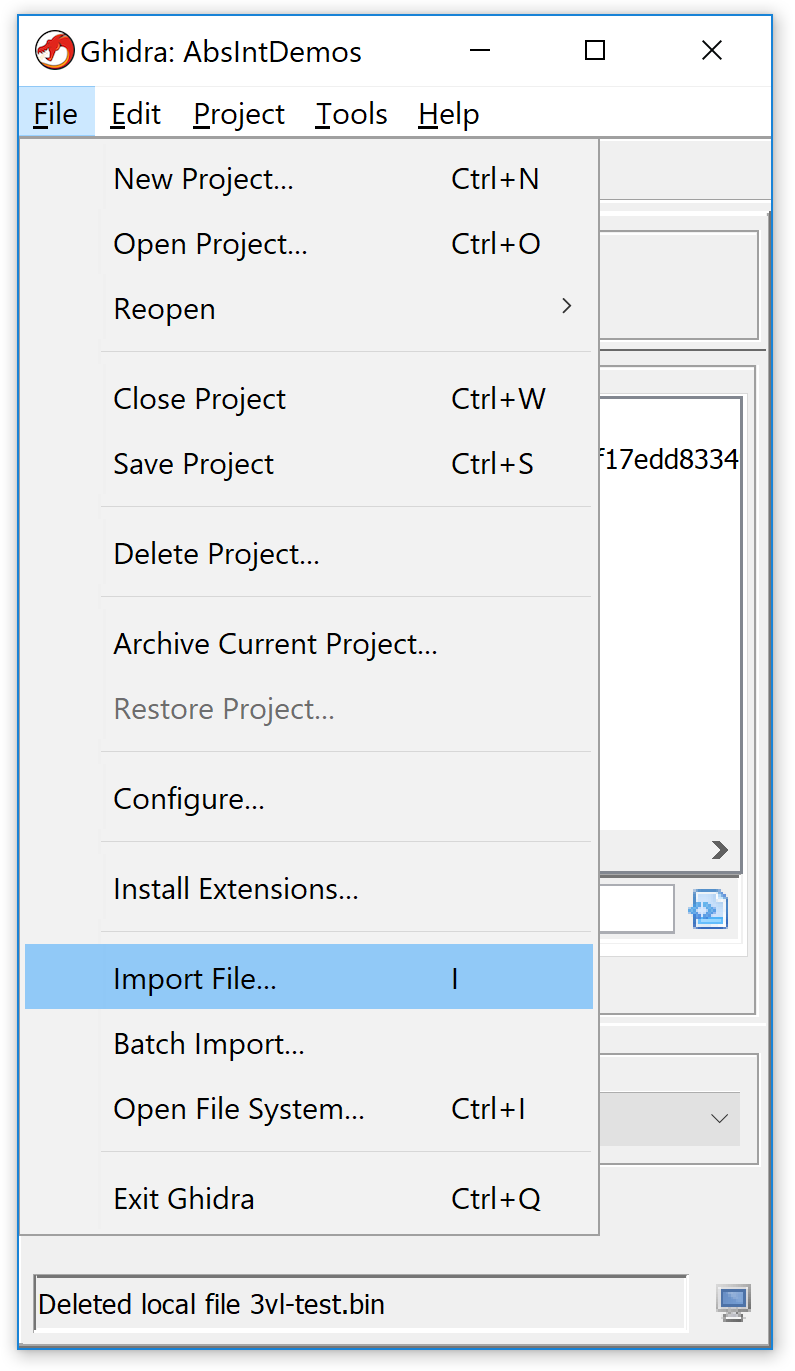795x1371 pixels.
Task: Choose Close Project in the menu
Action: tap(309, 399)
